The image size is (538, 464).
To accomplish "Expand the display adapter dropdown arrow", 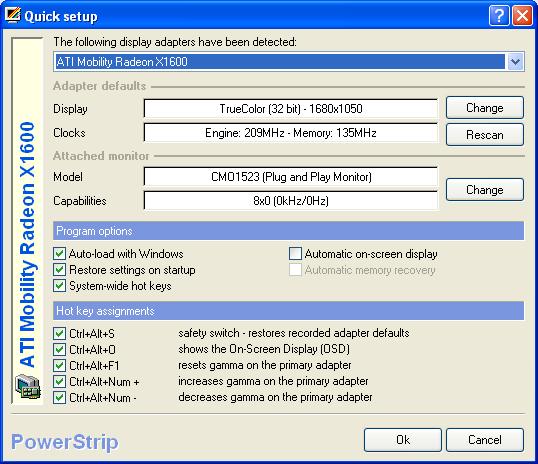I will click(515, 62).
